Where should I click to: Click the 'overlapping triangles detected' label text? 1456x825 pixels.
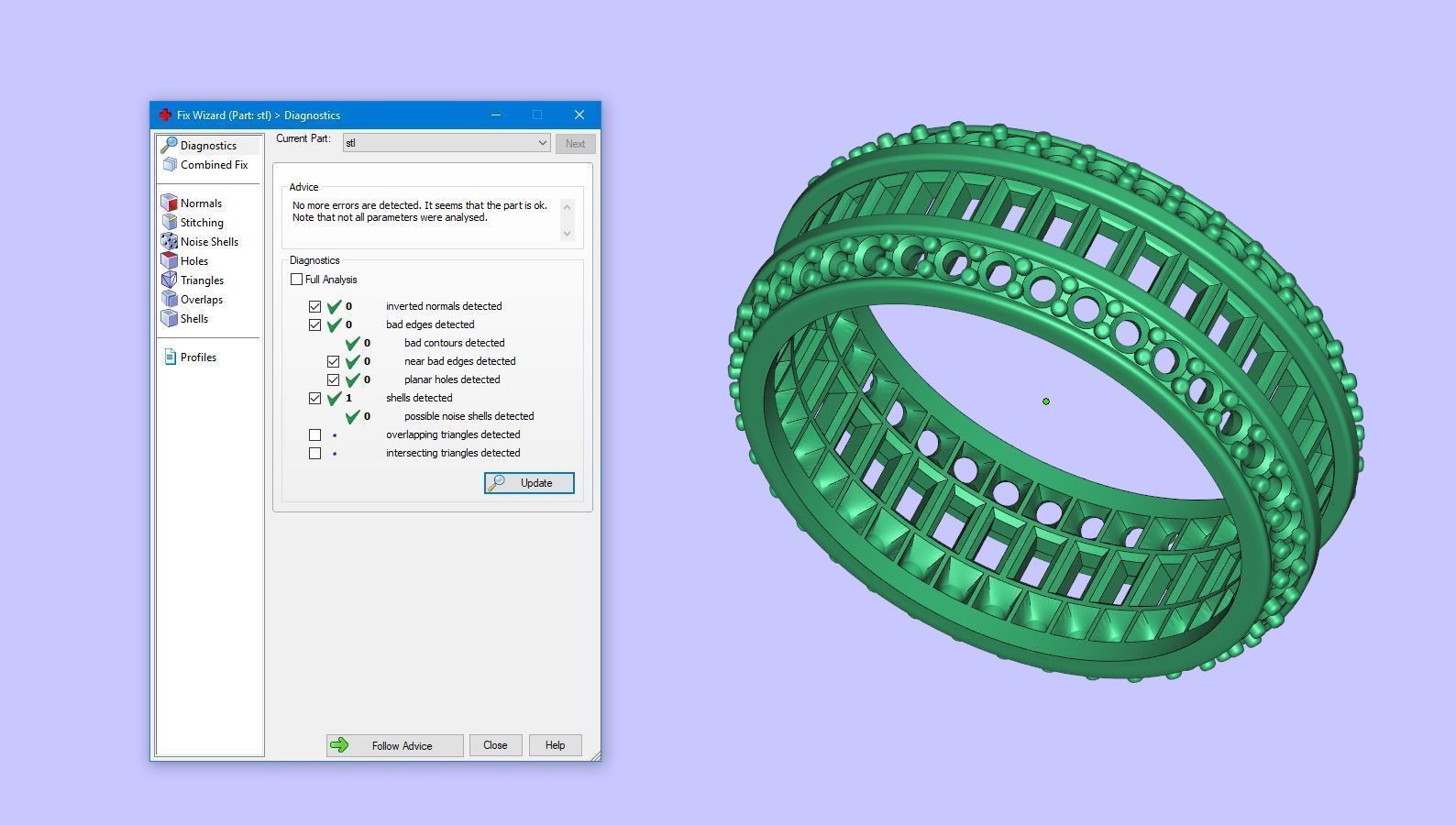pos(453,434)
